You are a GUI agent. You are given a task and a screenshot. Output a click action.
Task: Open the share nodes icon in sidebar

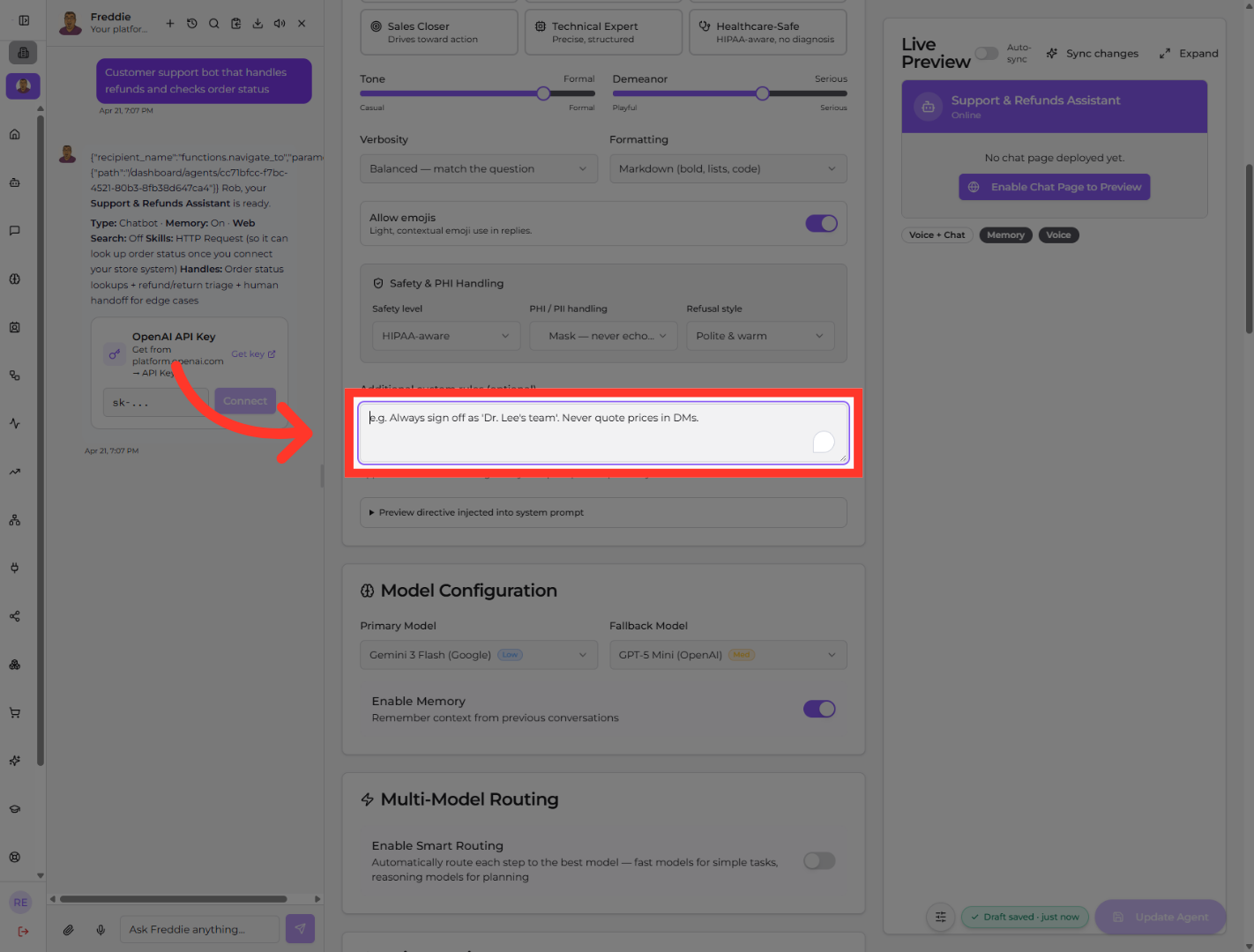click(15, 616)
